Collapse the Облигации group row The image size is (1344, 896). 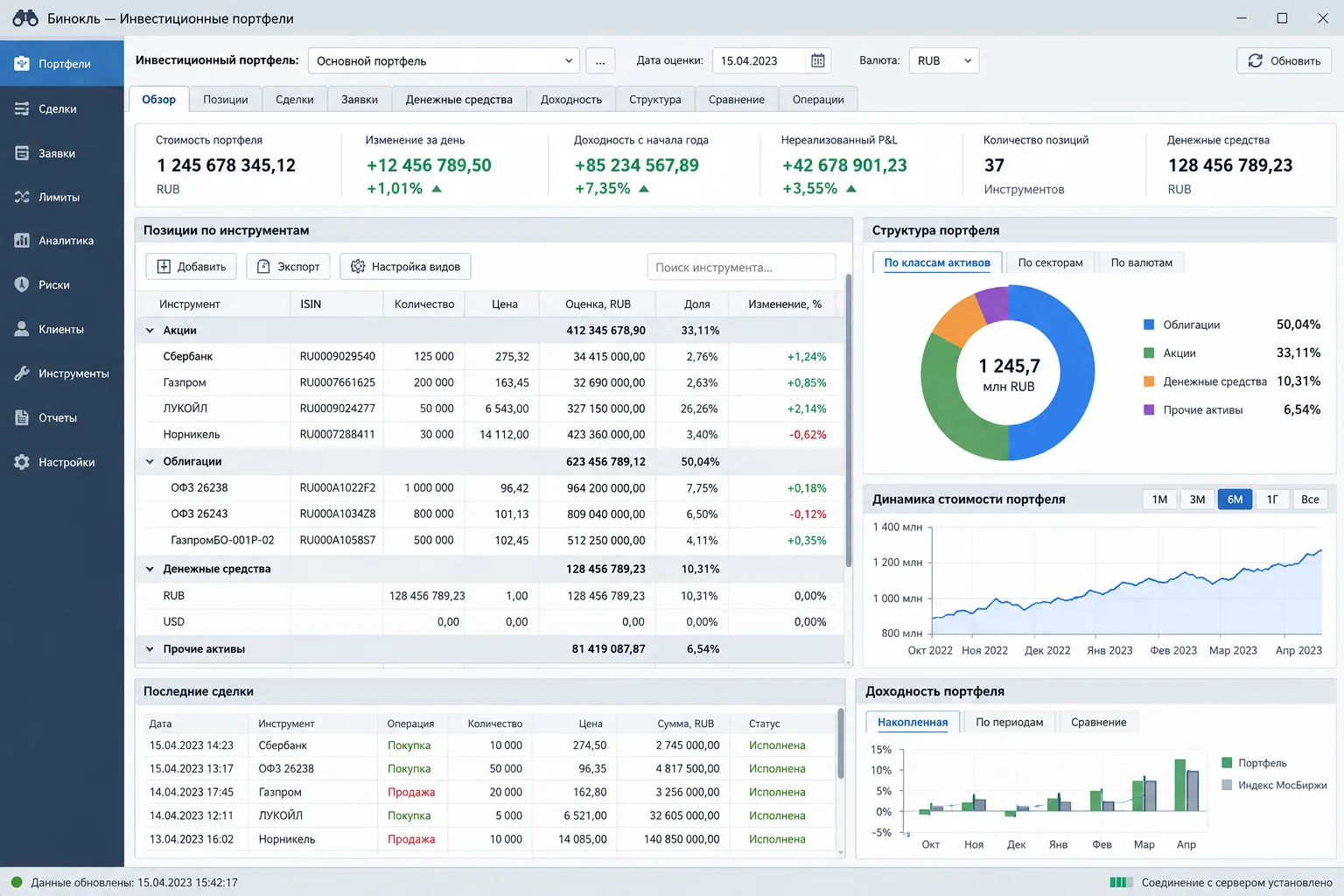(150, 461)
